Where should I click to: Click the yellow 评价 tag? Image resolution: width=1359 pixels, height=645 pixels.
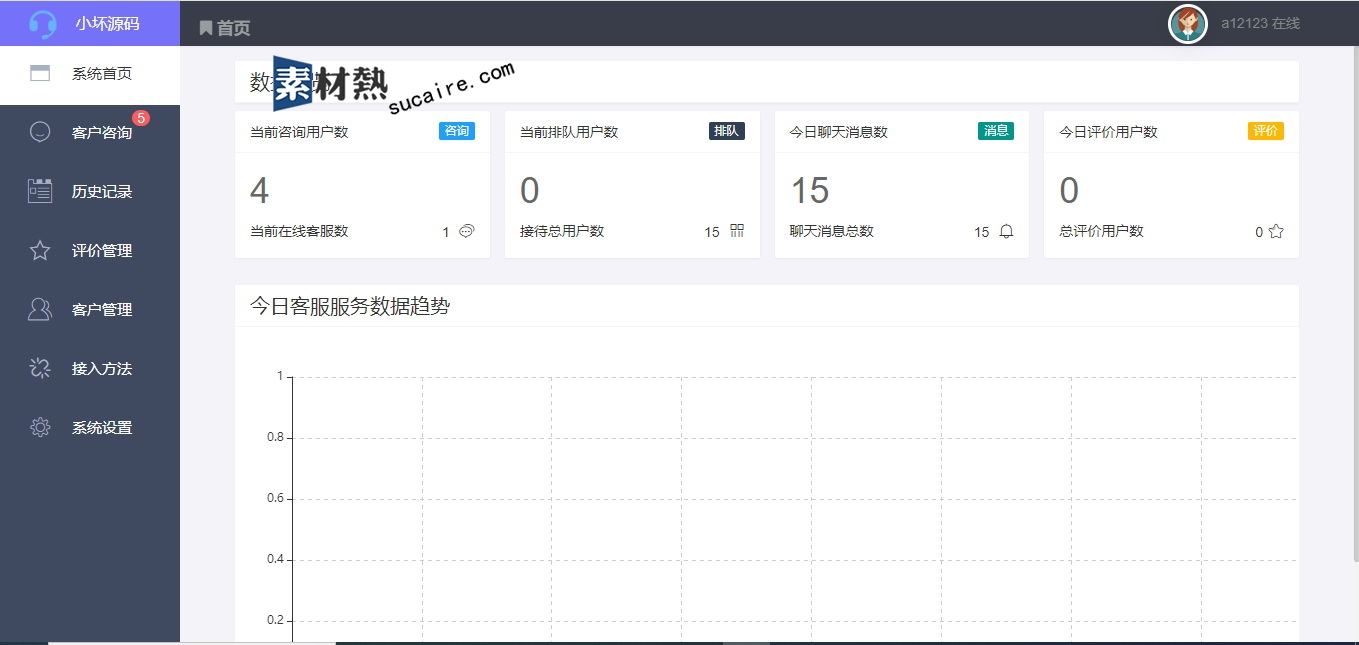pos(1266,131)
